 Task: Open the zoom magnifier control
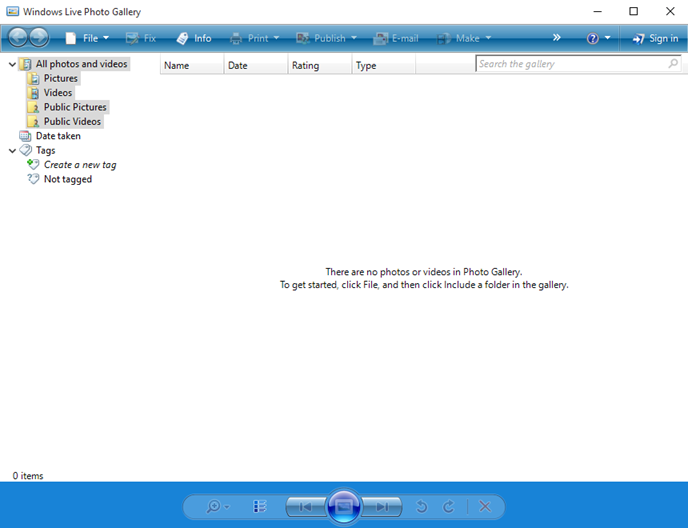click(217, 507)
